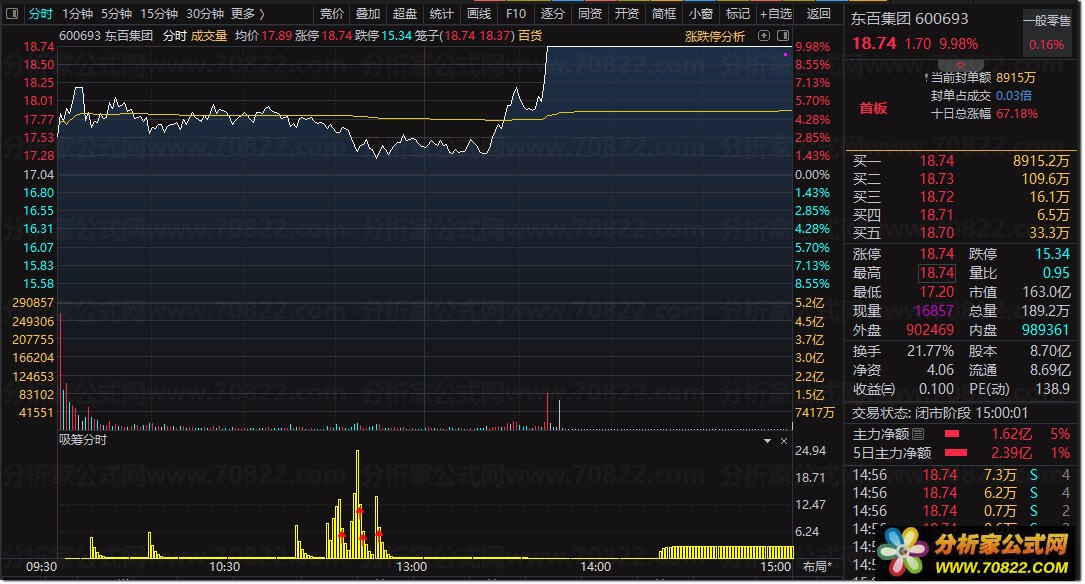Click the 换手 21.77% value
The width and height of the screenshot is (1085, 584).
[931, 352]
